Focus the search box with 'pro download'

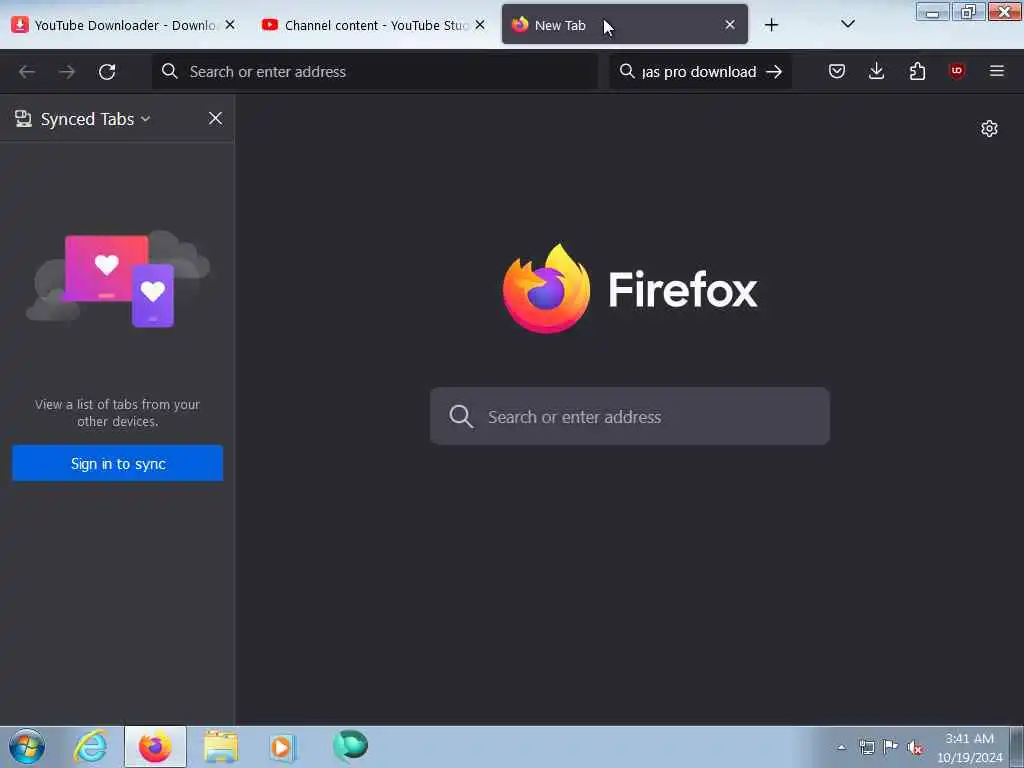coord(699,71)
